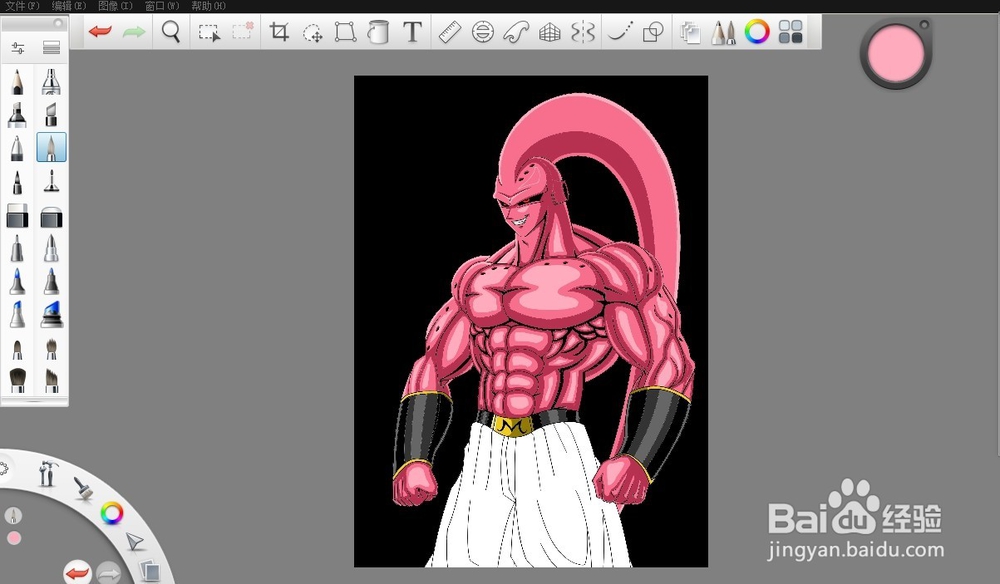1000x584 pixels.
Task: Click pink current color dot in lagoon
Action: point(14,538)
